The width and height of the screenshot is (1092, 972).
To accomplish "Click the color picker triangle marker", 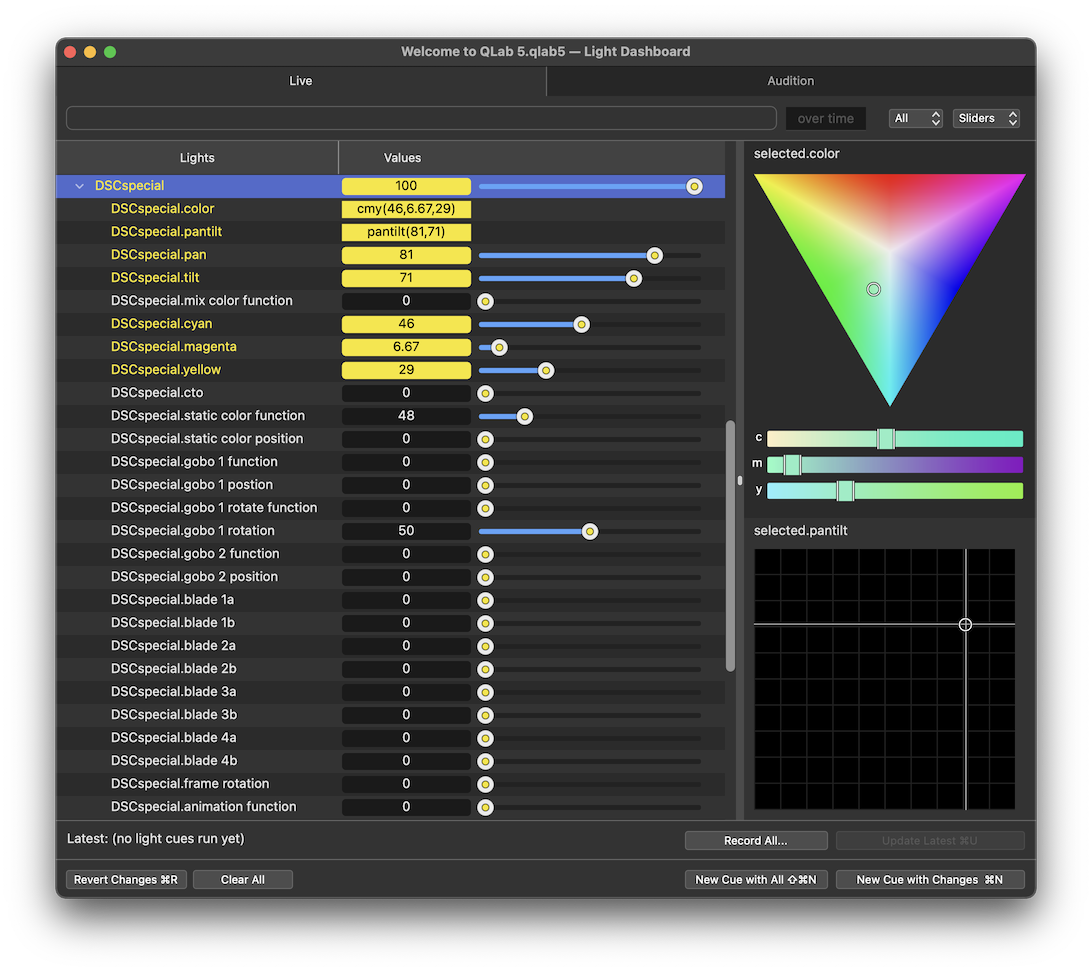I will pos(873,289).
